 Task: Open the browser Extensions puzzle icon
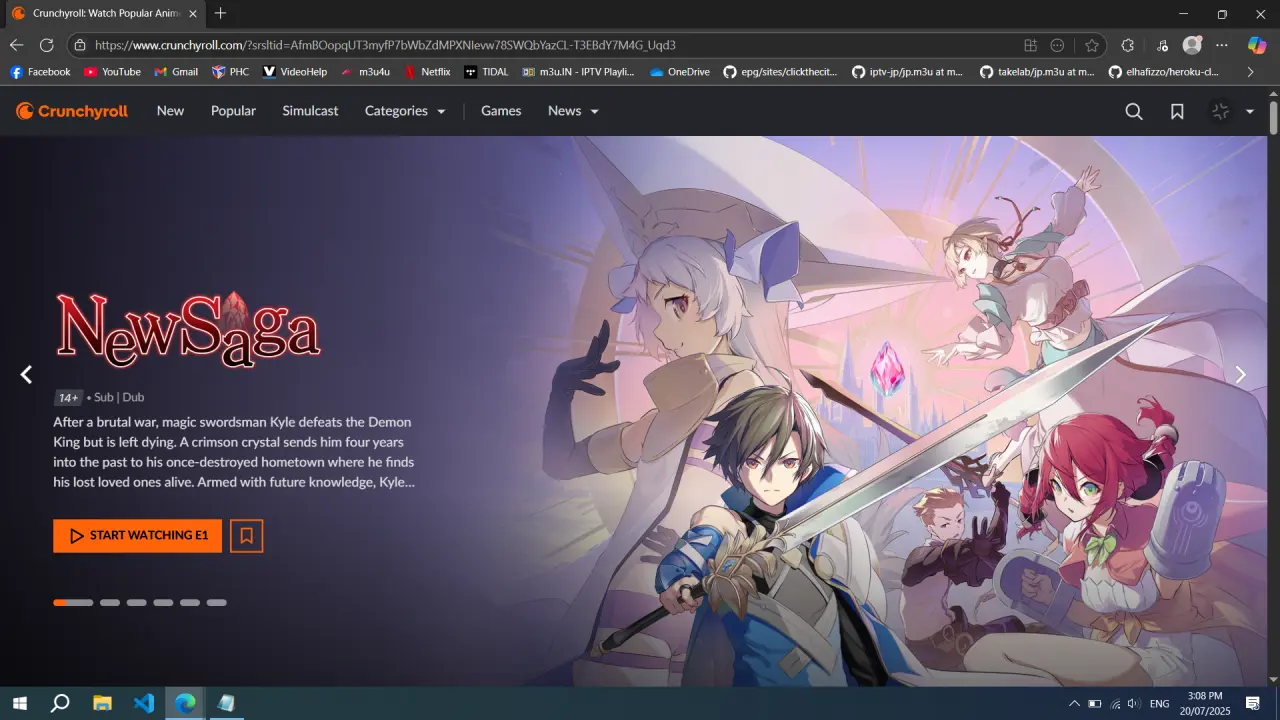(1127, 45)
